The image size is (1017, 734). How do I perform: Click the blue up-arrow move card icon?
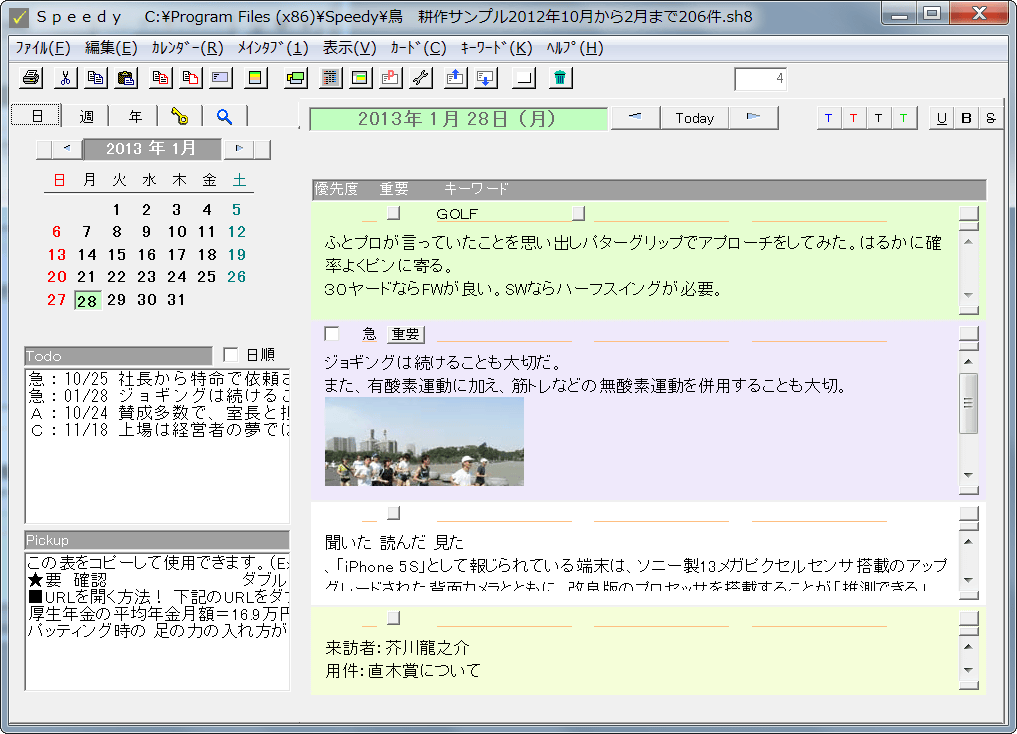(455, 78)
